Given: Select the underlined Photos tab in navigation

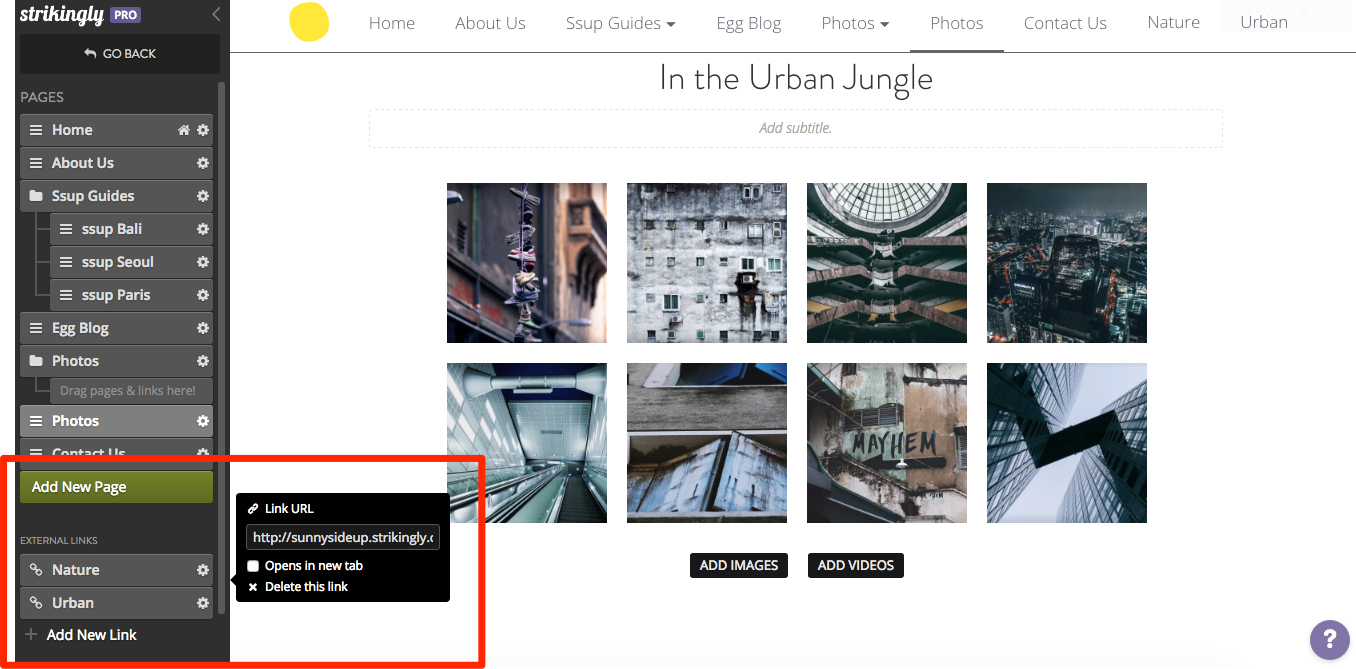Looking at the screenshot, I should (957, 23).
